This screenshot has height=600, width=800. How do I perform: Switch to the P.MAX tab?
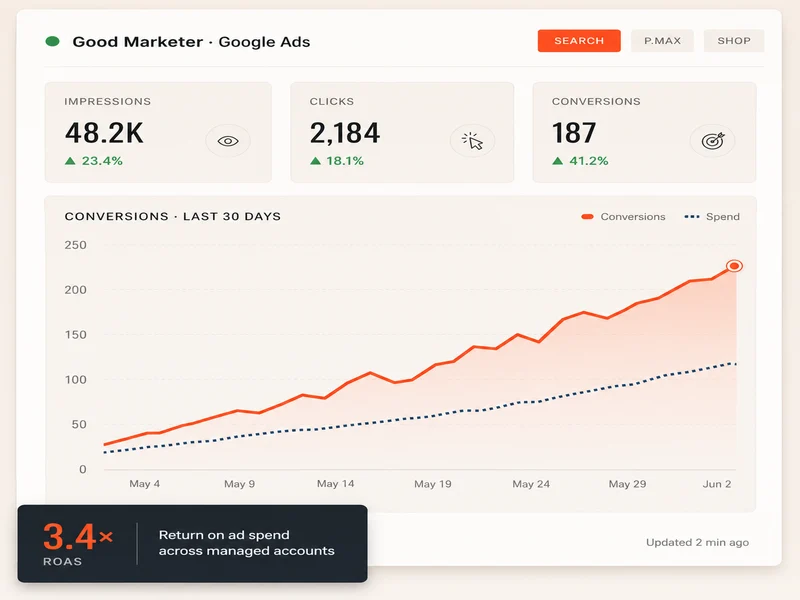(662, 41)
